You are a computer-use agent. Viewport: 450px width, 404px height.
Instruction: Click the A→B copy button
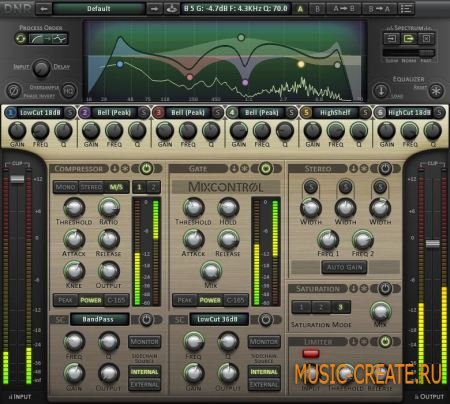tap(344, 9)
